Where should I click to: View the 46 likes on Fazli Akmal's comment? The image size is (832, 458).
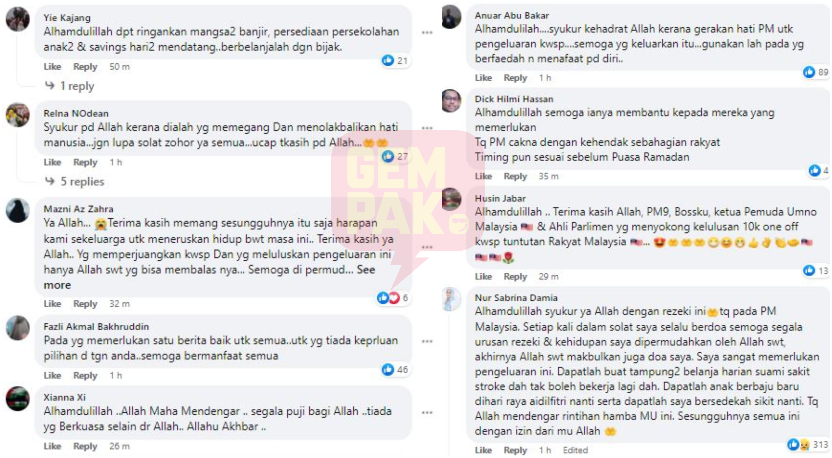point(395,369)
